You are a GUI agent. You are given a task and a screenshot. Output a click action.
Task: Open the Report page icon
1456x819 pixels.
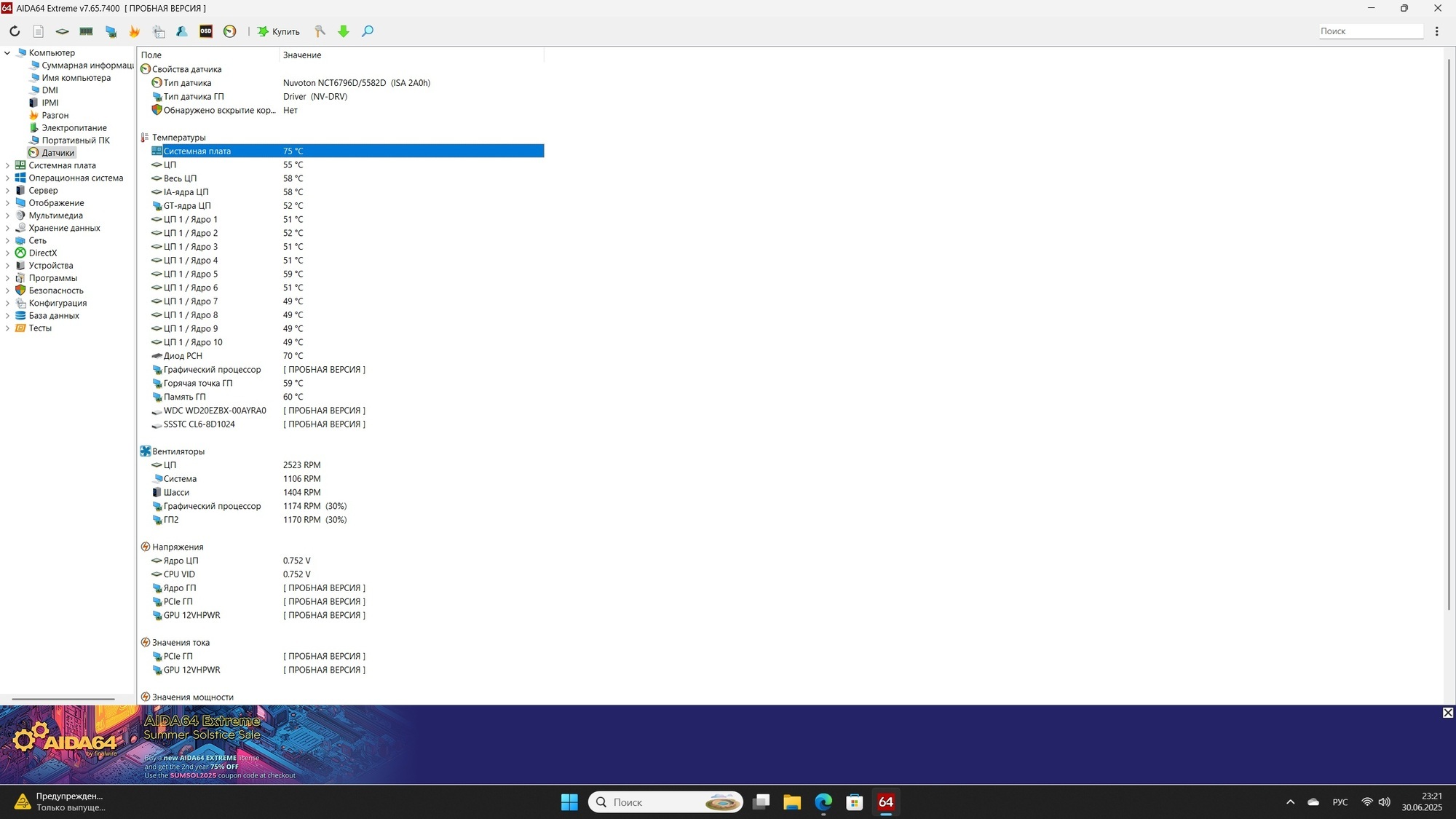39,31
